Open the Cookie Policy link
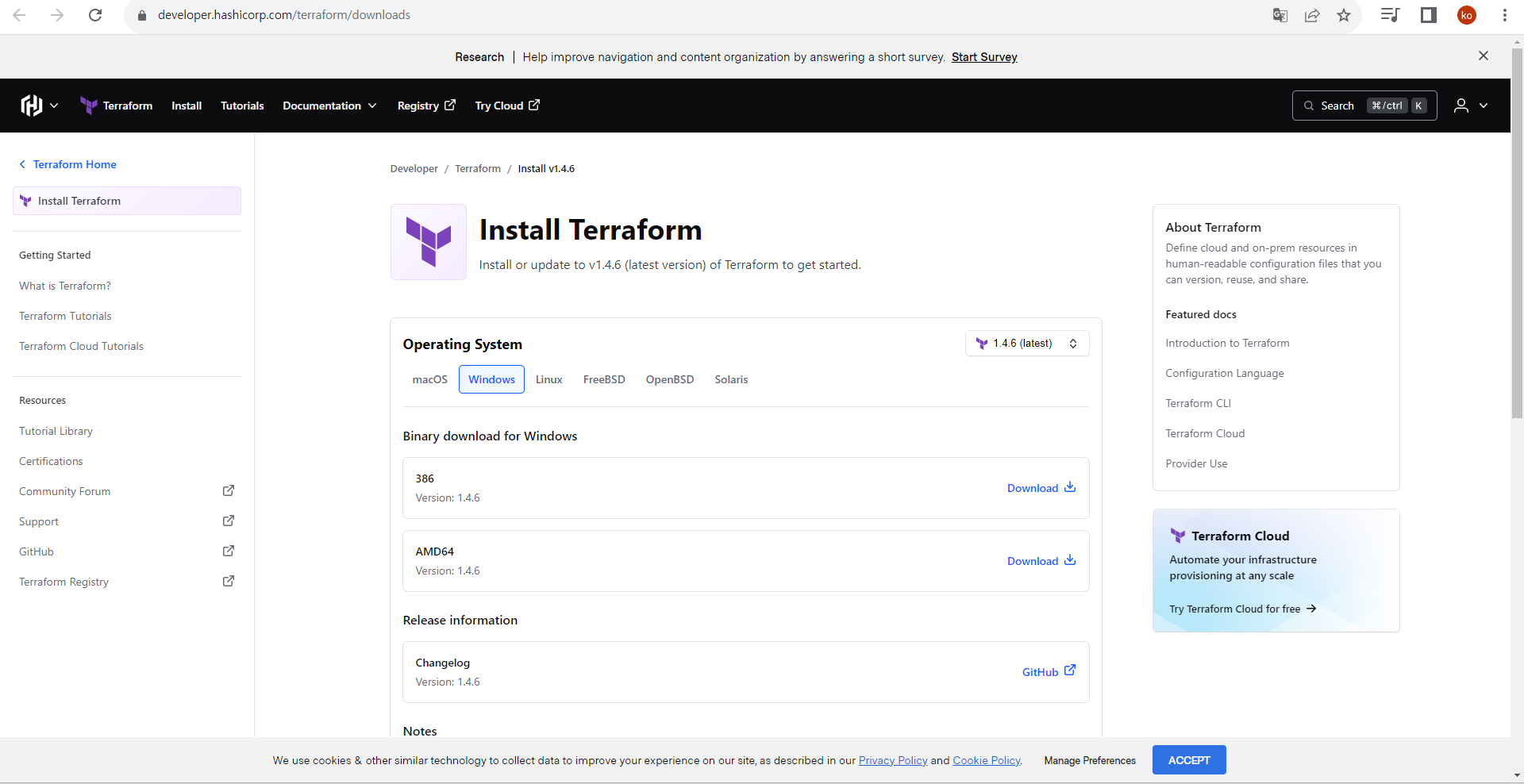This screenshot has height=784, width=1524. 987,760
